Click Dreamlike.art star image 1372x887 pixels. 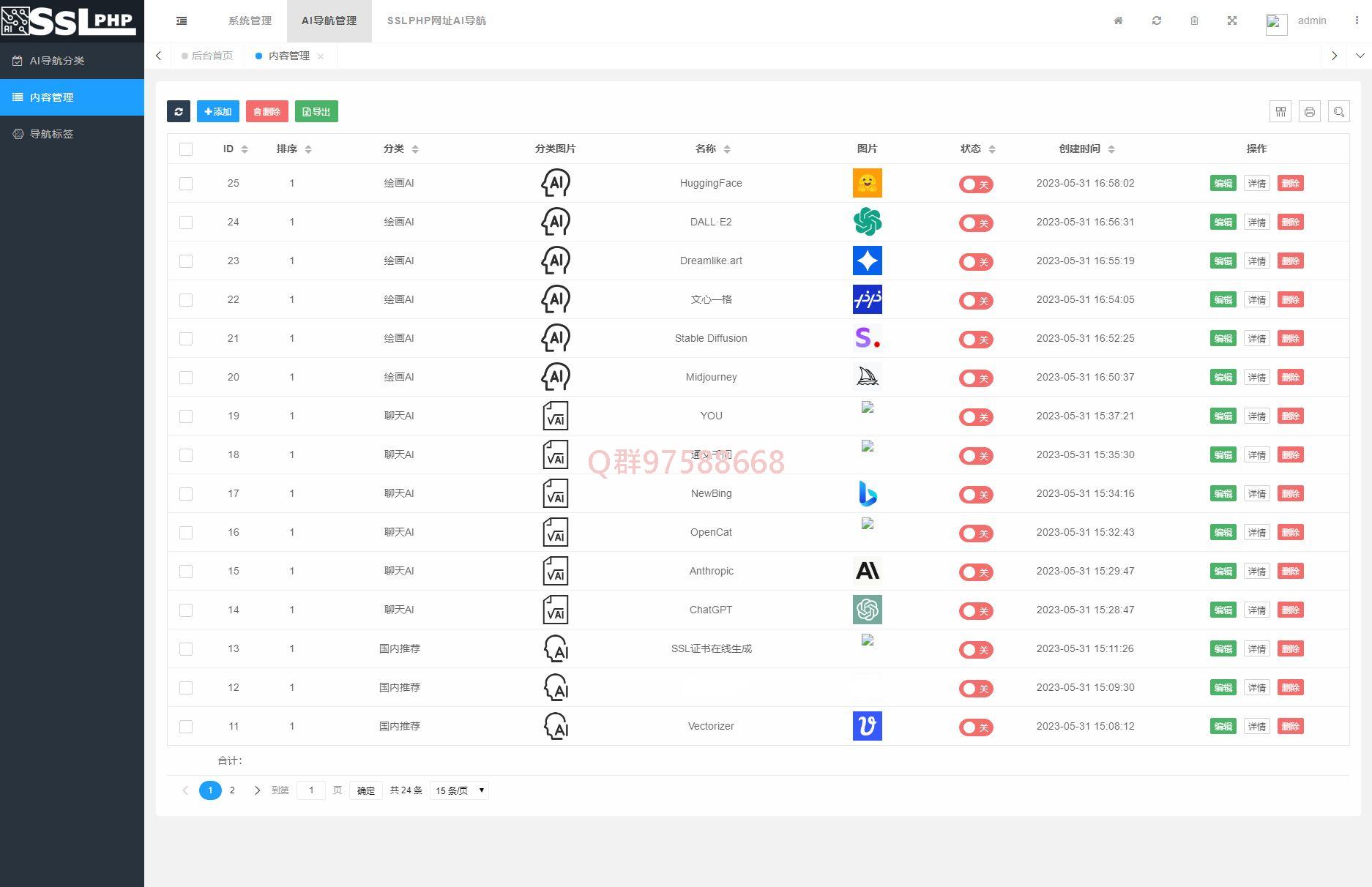click(x=867, y=261)
